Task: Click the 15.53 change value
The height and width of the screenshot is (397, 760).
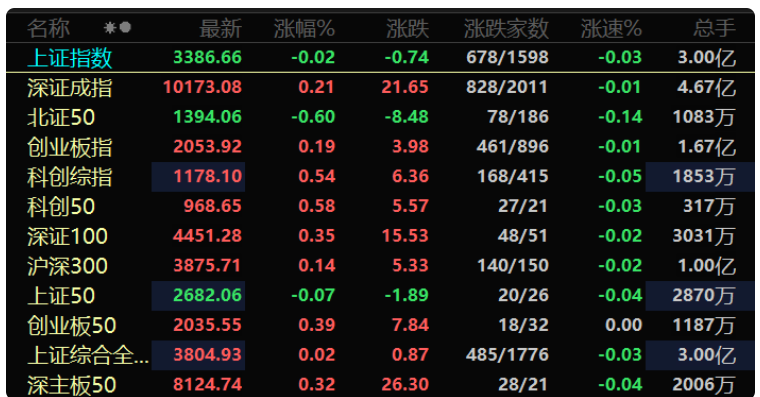Action: (x=405, y=236)
